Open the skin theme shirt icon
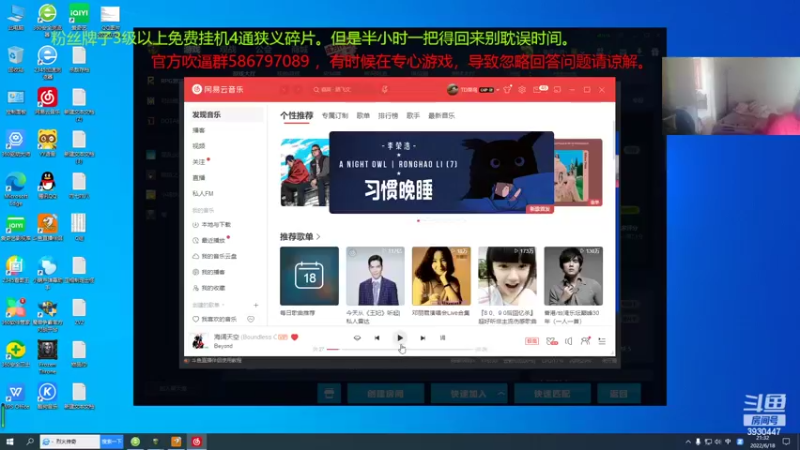800x450 pixels. click(507, 89)
